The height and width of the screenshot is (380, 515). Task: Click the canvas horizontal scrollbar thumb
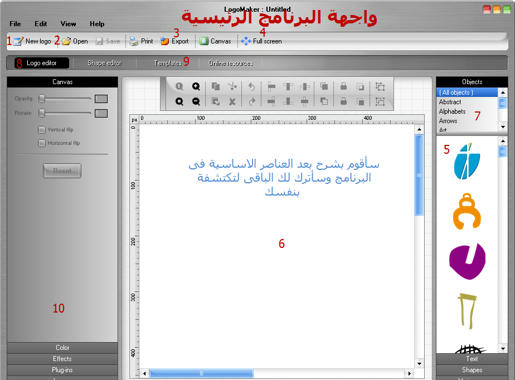point(201,373)
